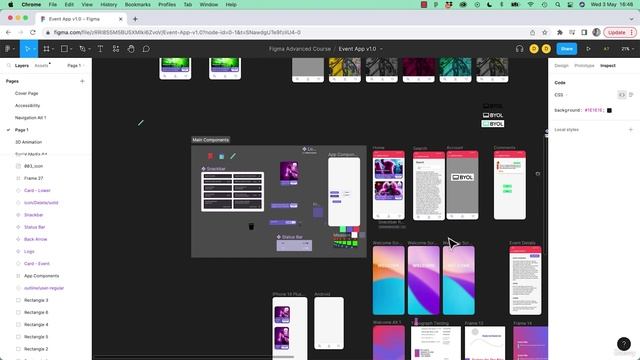This screenshot has height=360, width=640.
Task: Select the Move tool
Action: pyautogui.click(x=27, y=49)
